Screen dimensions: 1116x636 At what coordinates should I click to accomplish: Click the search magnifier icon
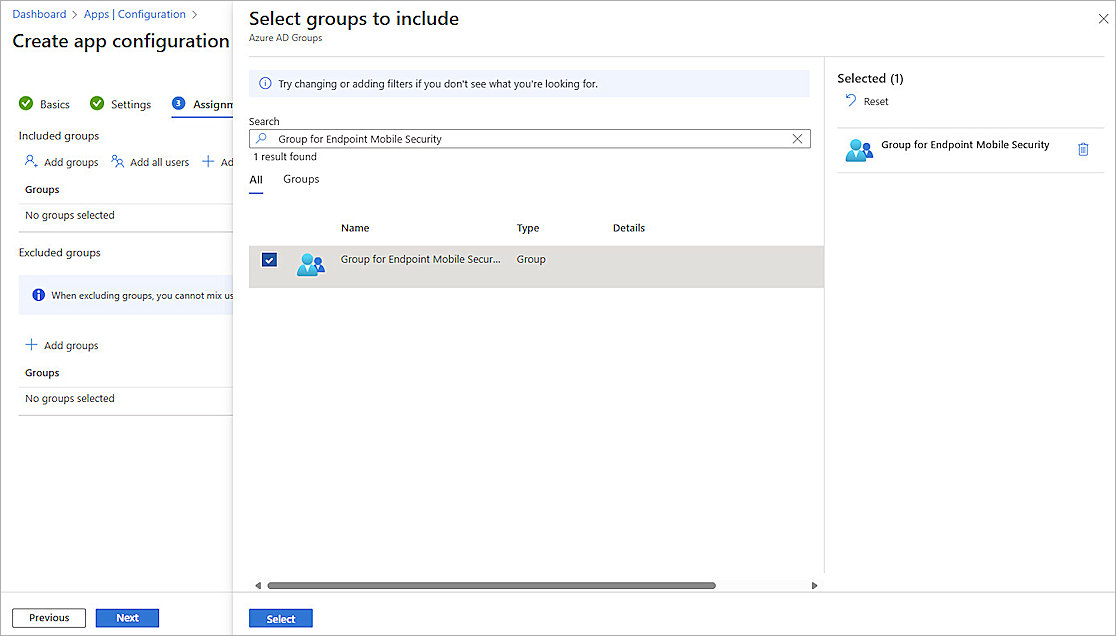click(x=262, y=139)
